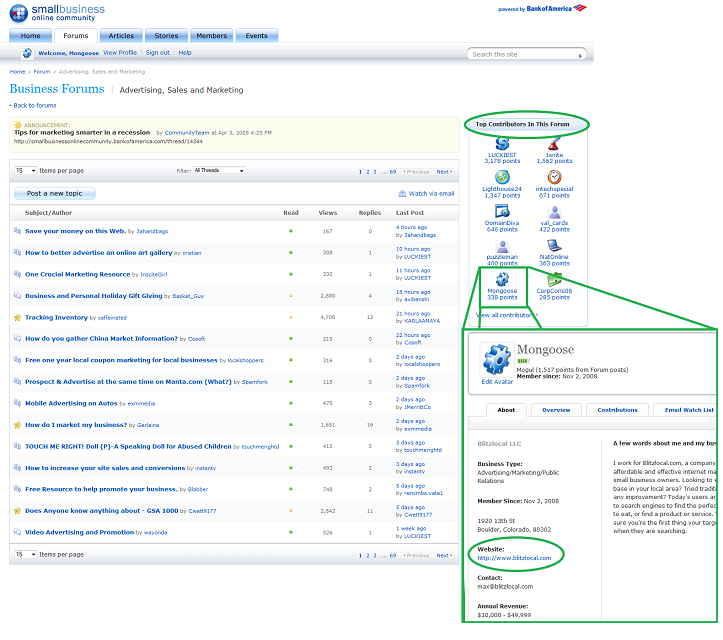This screenshot has height=640, width=723.
Task: Open Events tab
Action: (256, 36)
